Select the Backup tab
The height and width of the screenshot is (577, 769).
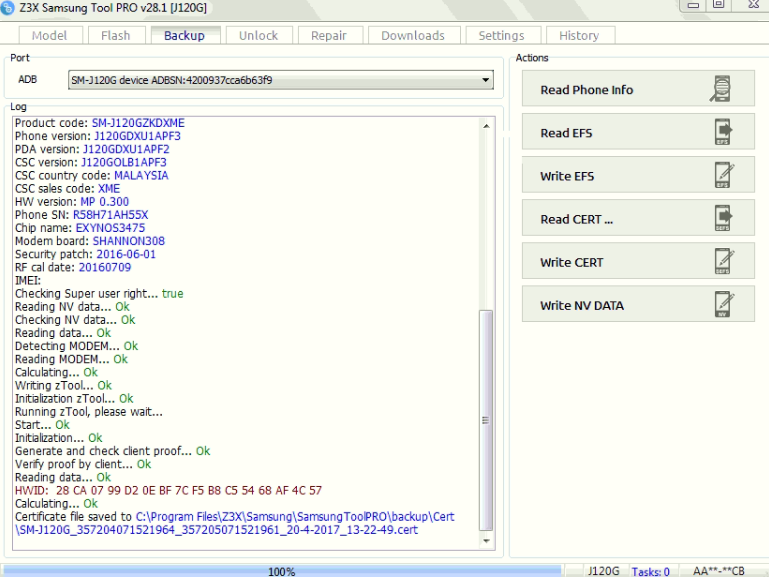(x=184, y=35)
